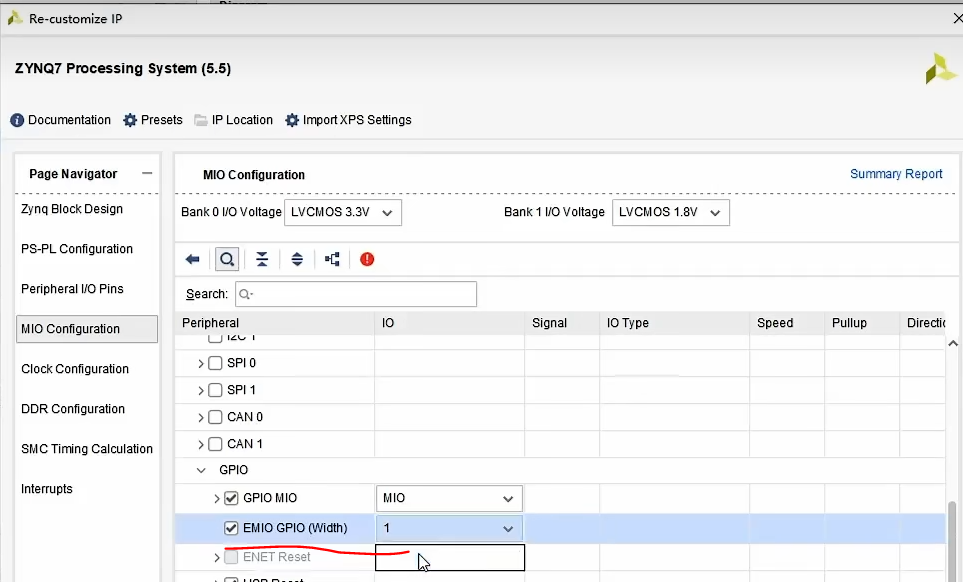This screenshot has height=582, width=963.
Task: Expand all rows using the toolbar icon
Action: point(297,259)
